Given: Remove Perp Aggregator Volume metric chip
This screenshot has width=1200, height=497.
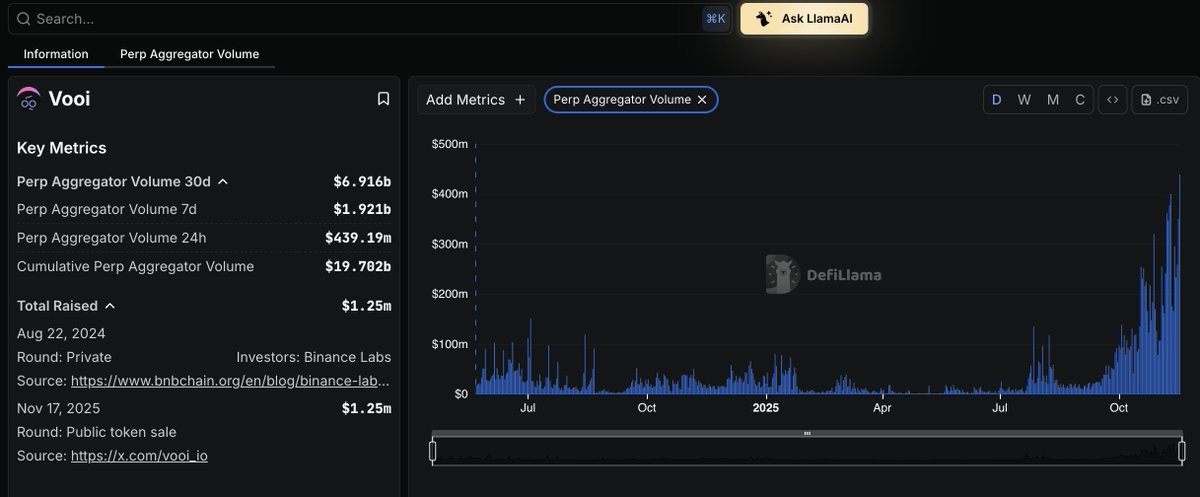Looking at the screenshot, I should 702,100.
